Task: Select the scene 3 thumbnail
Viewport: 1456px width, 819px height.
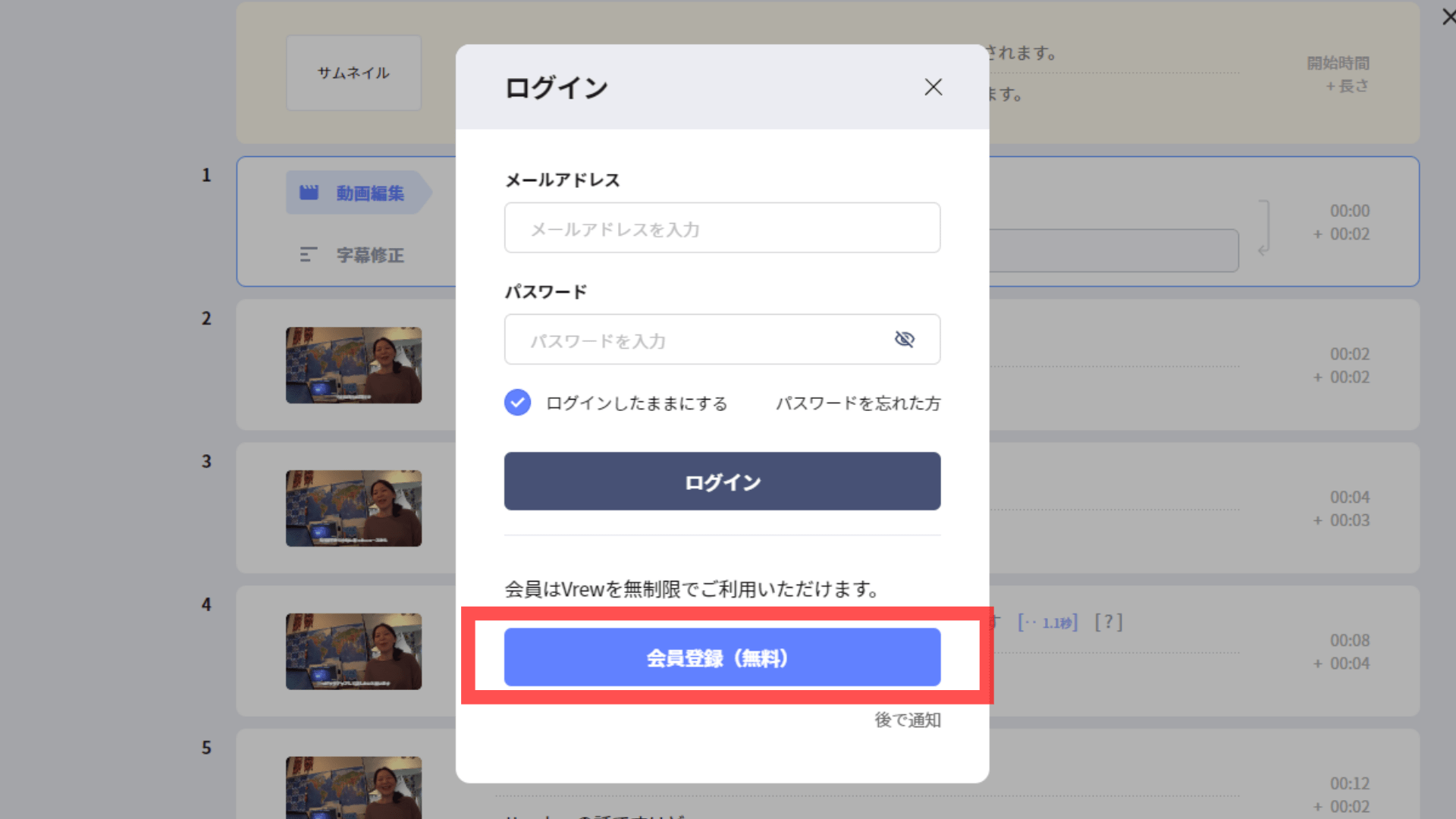Action: click(x=353, y=508)
